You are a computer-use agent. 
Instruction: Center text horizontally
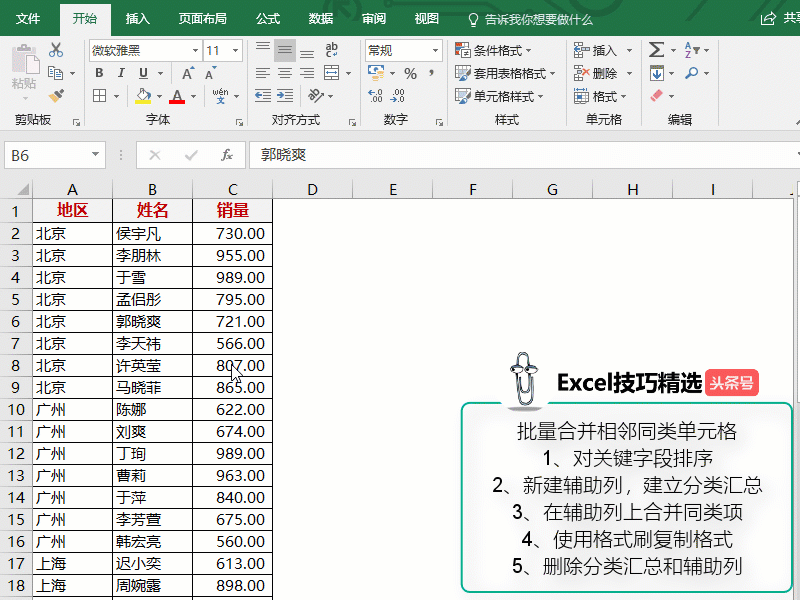[285, 73]
